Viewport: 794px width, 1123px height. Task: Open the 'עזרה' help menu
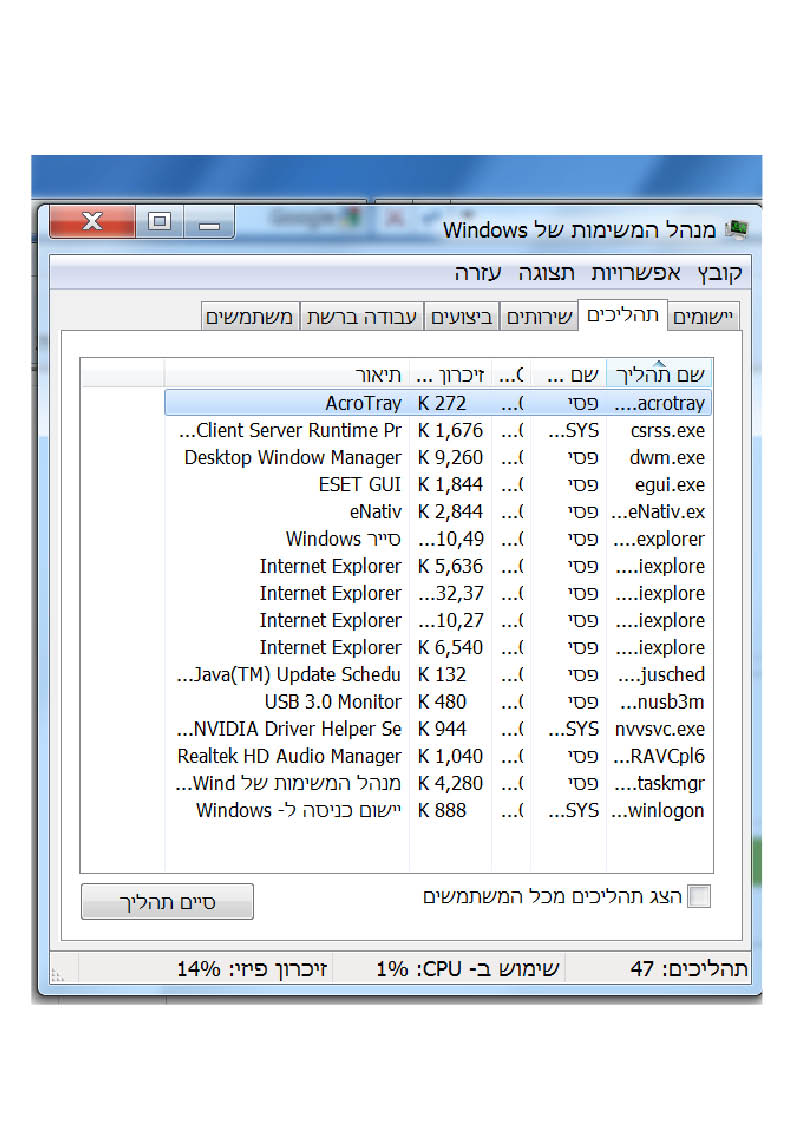coord(478,273)
